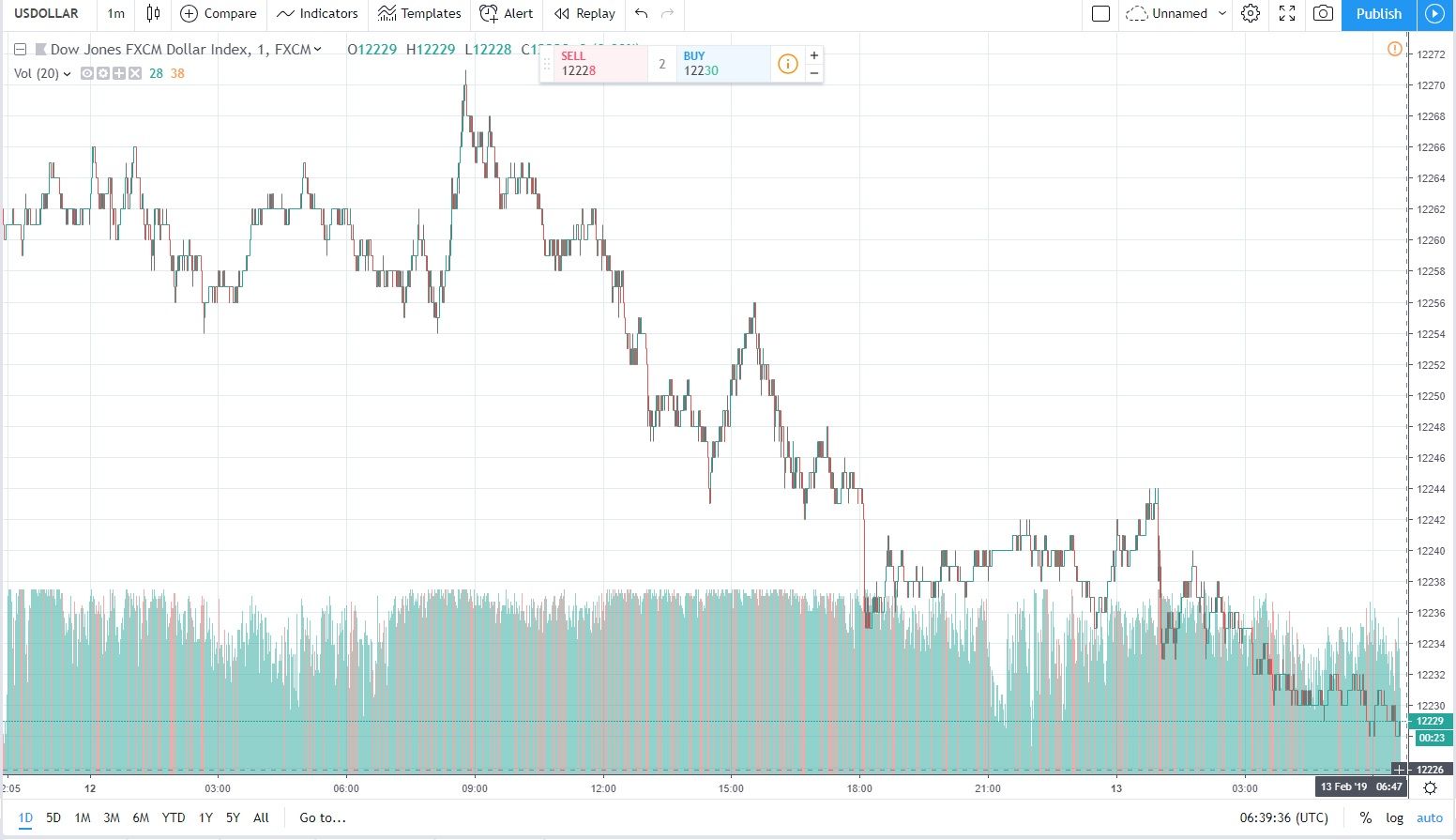
Task: Take a chart snapshot with camera icon
Action: pos(1323,13)
